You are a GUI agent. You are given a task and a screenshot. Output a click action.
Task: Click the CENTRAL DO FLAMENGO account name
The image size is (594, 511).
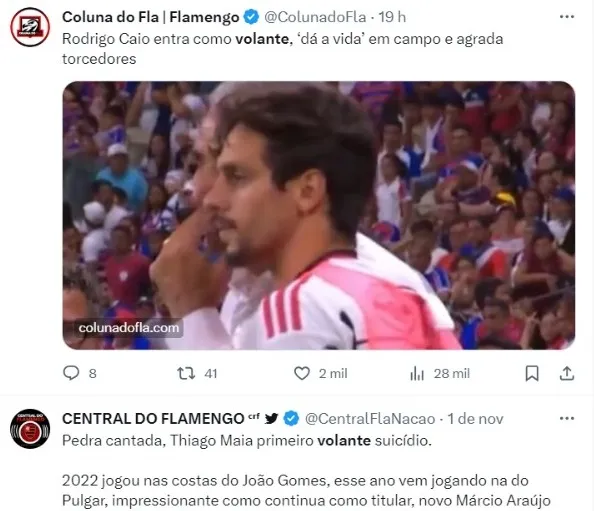153,419
